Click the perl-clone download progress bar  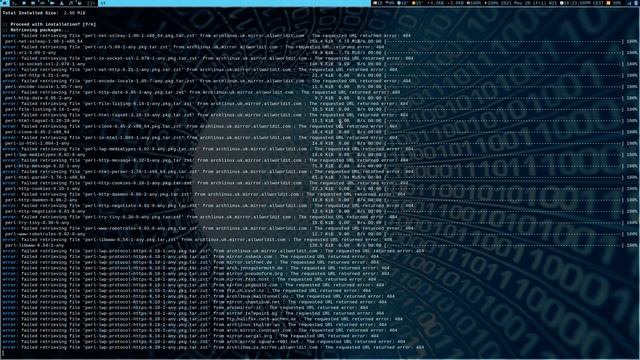(x=504, y=132)
